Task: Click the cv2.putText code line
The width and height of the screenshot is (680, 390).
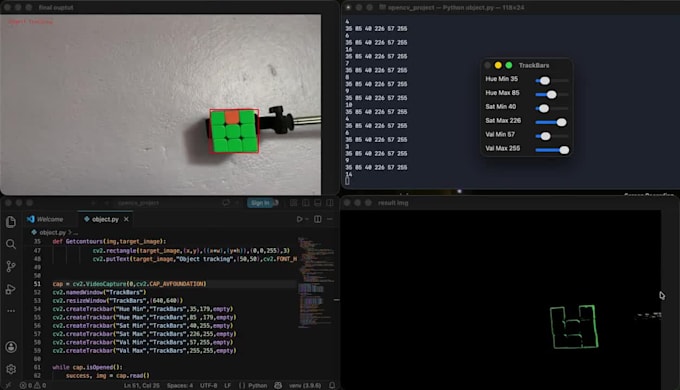Action: [x=195, y=259]
